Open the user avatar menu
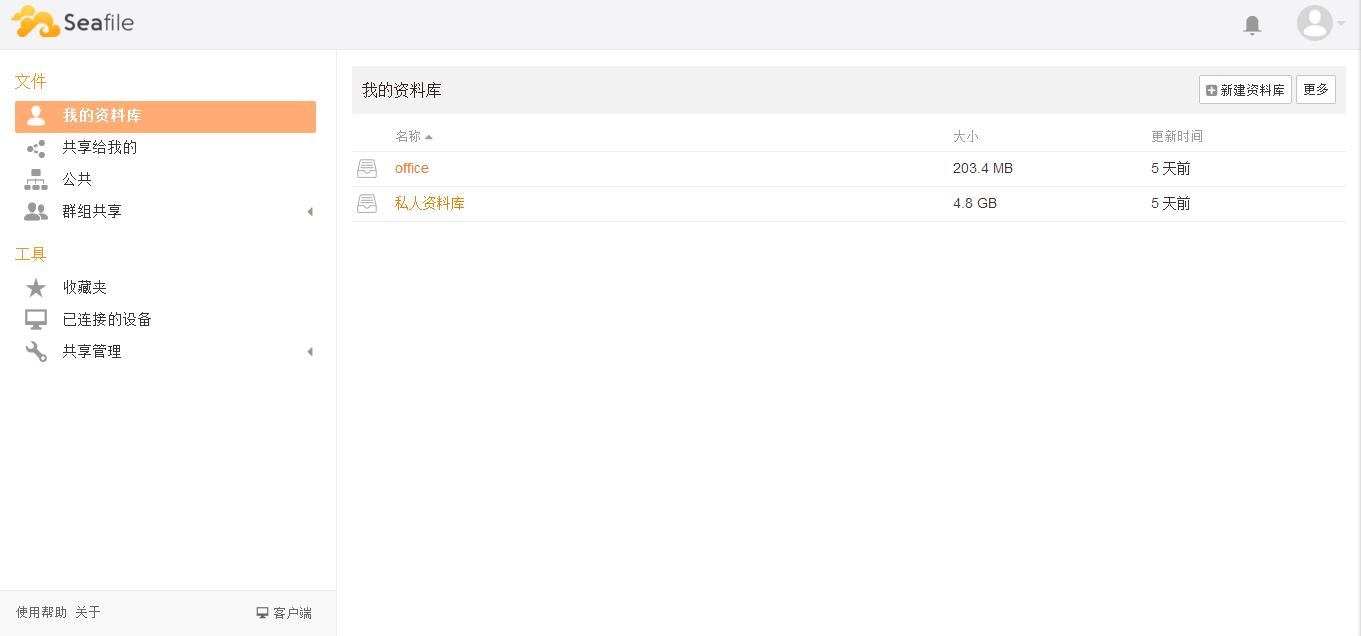 pos(1314,23)
